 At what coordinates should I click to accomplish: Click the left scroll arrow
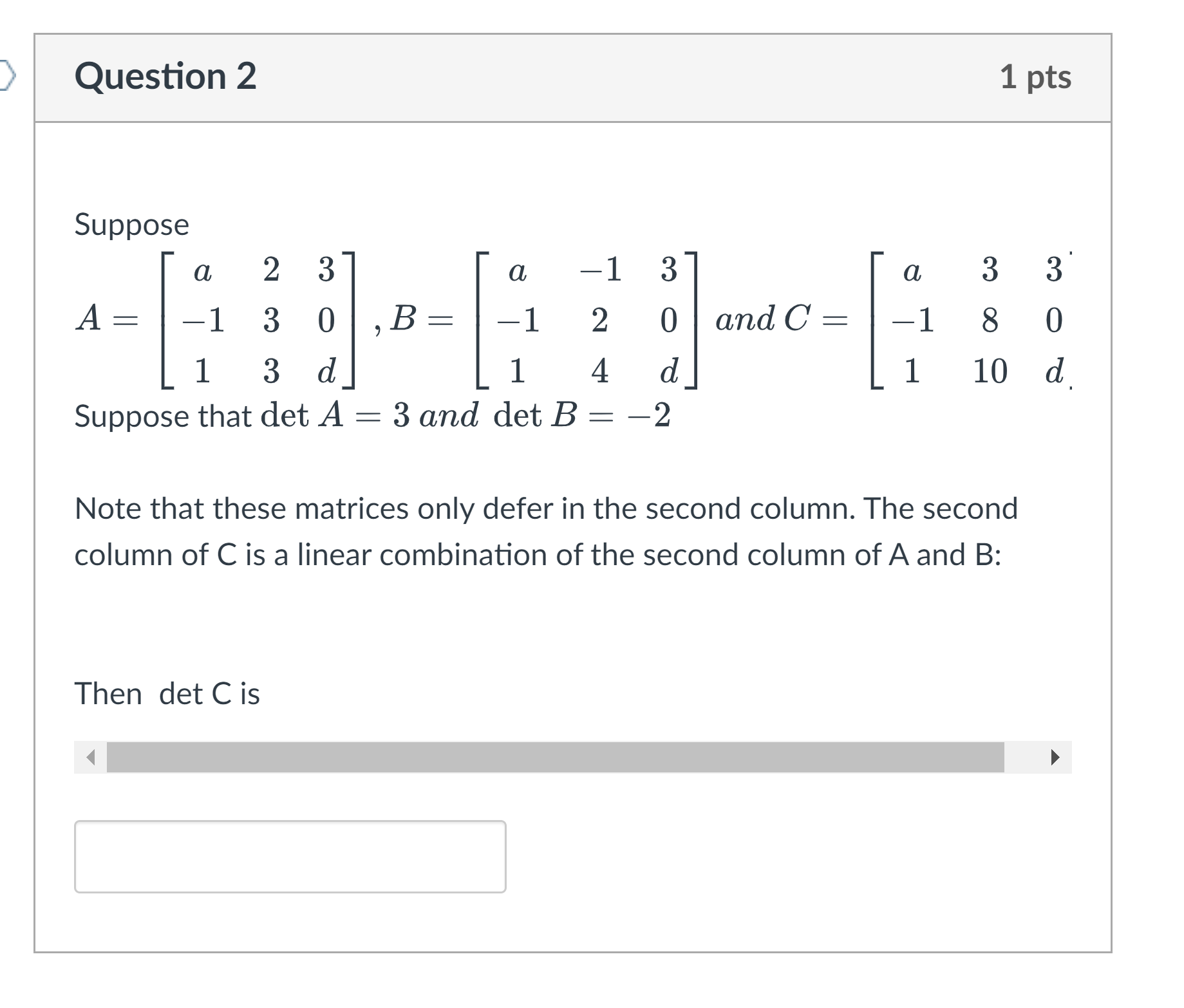91,758
